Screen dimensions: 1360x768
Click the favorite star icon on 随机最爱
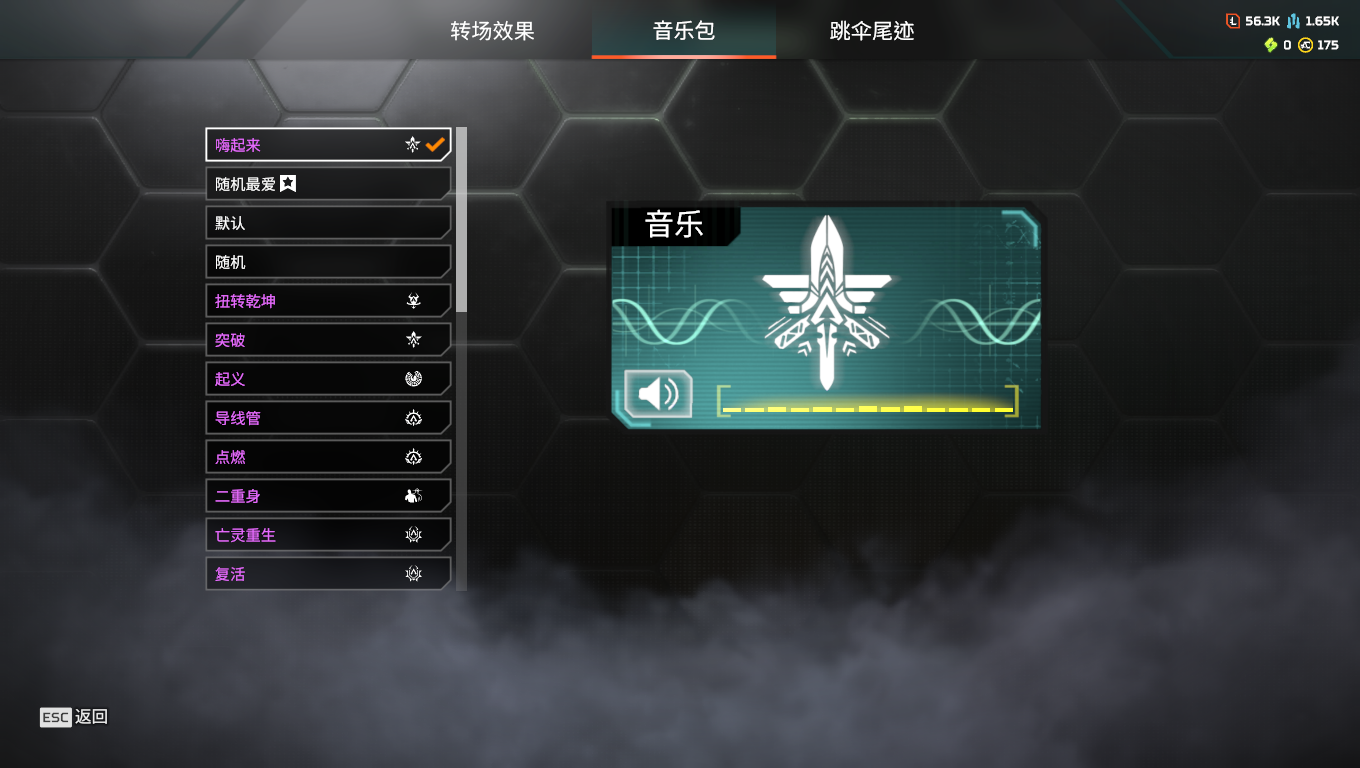(x=288, y=183)
